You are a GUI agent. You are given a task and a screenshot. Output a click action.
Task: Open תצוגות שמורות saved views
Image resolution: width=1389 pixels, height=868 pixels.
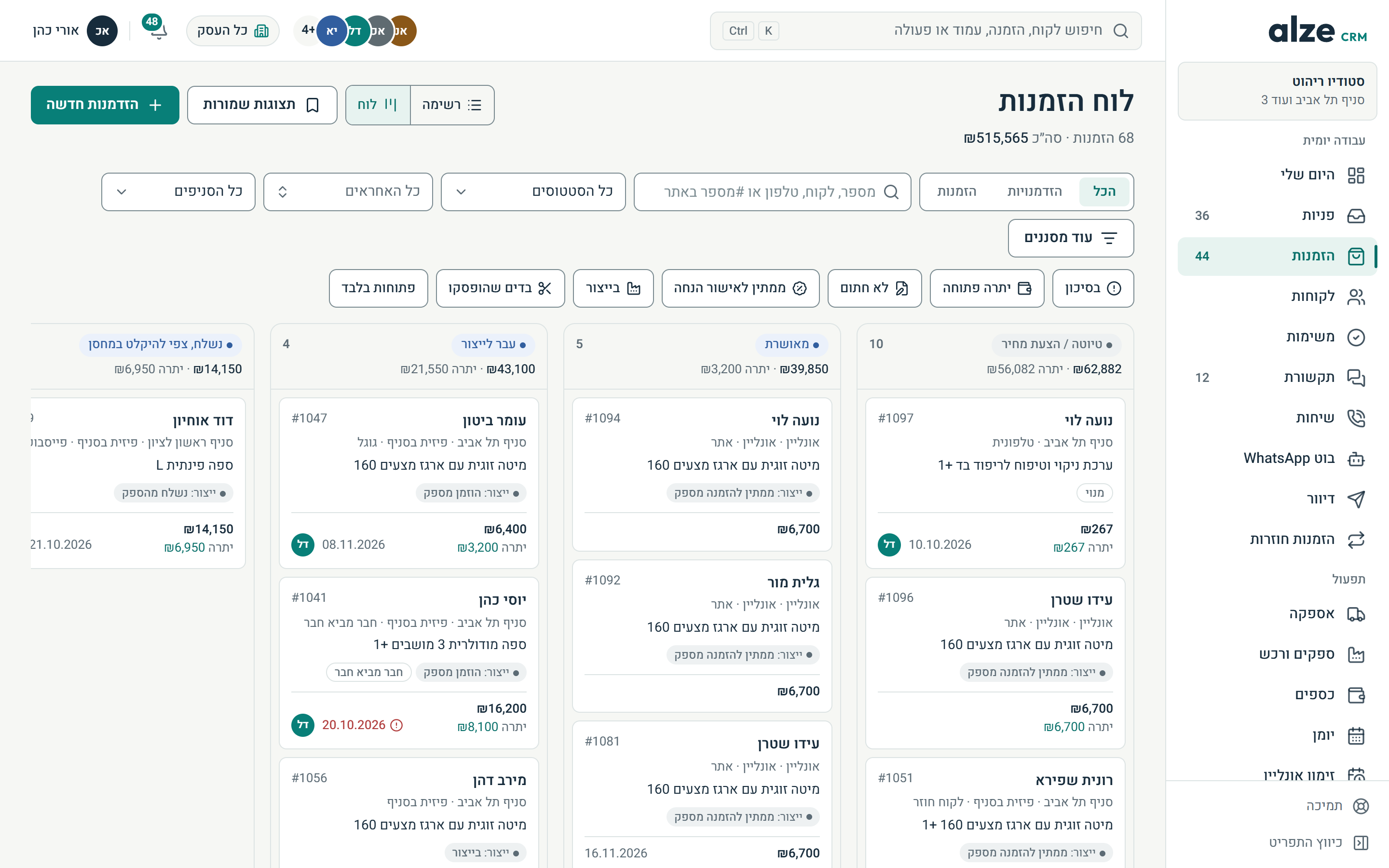click(262, 105)
